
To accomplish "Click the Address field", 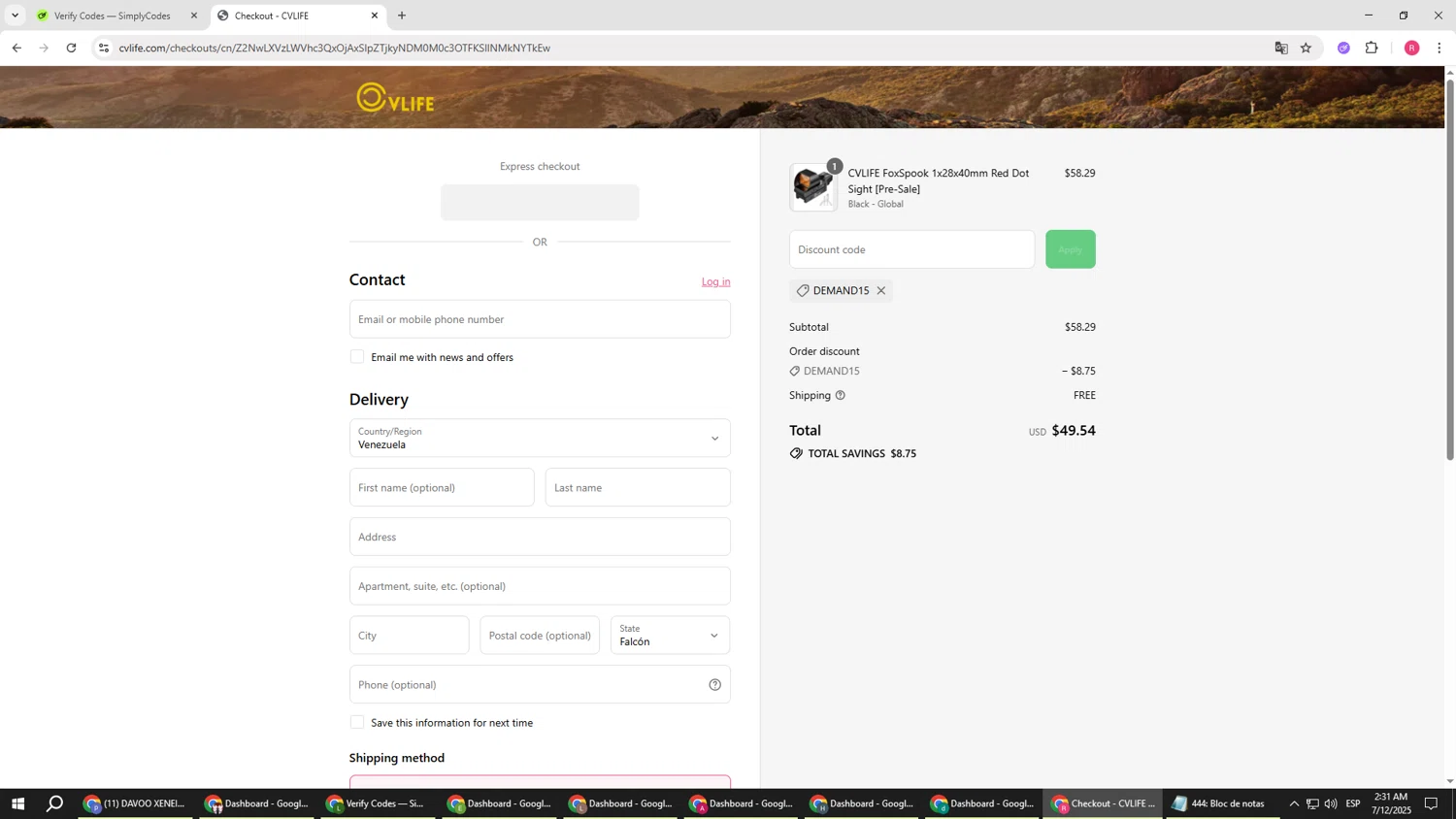I will (x=540, y=537).
